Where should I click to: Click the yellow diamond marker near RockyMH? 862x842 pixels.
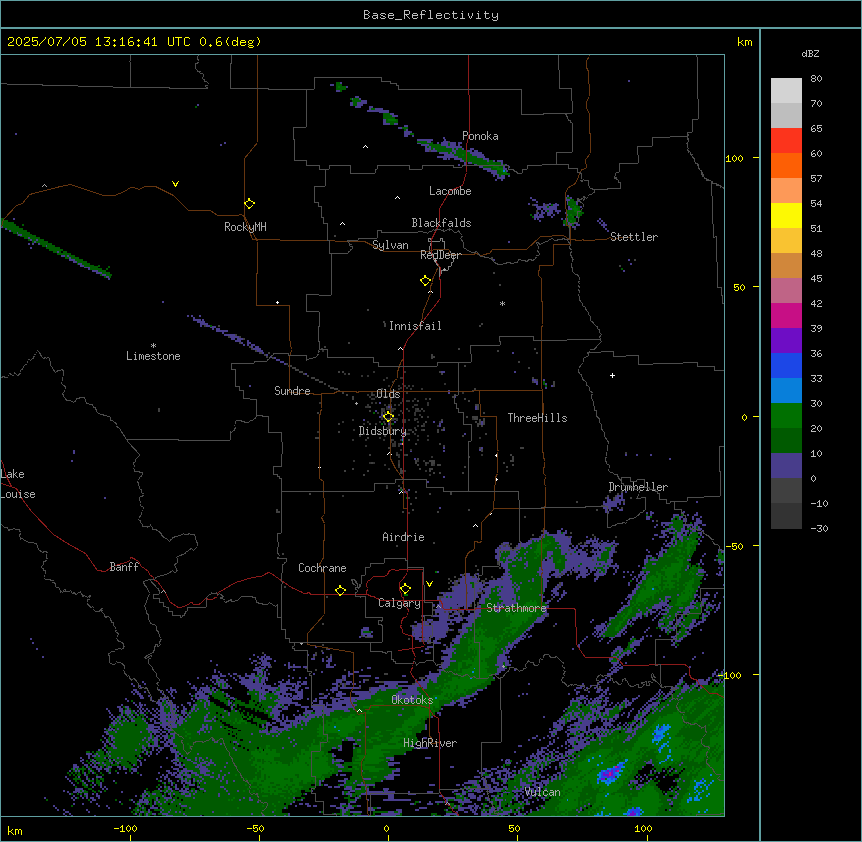click(249, 203)
